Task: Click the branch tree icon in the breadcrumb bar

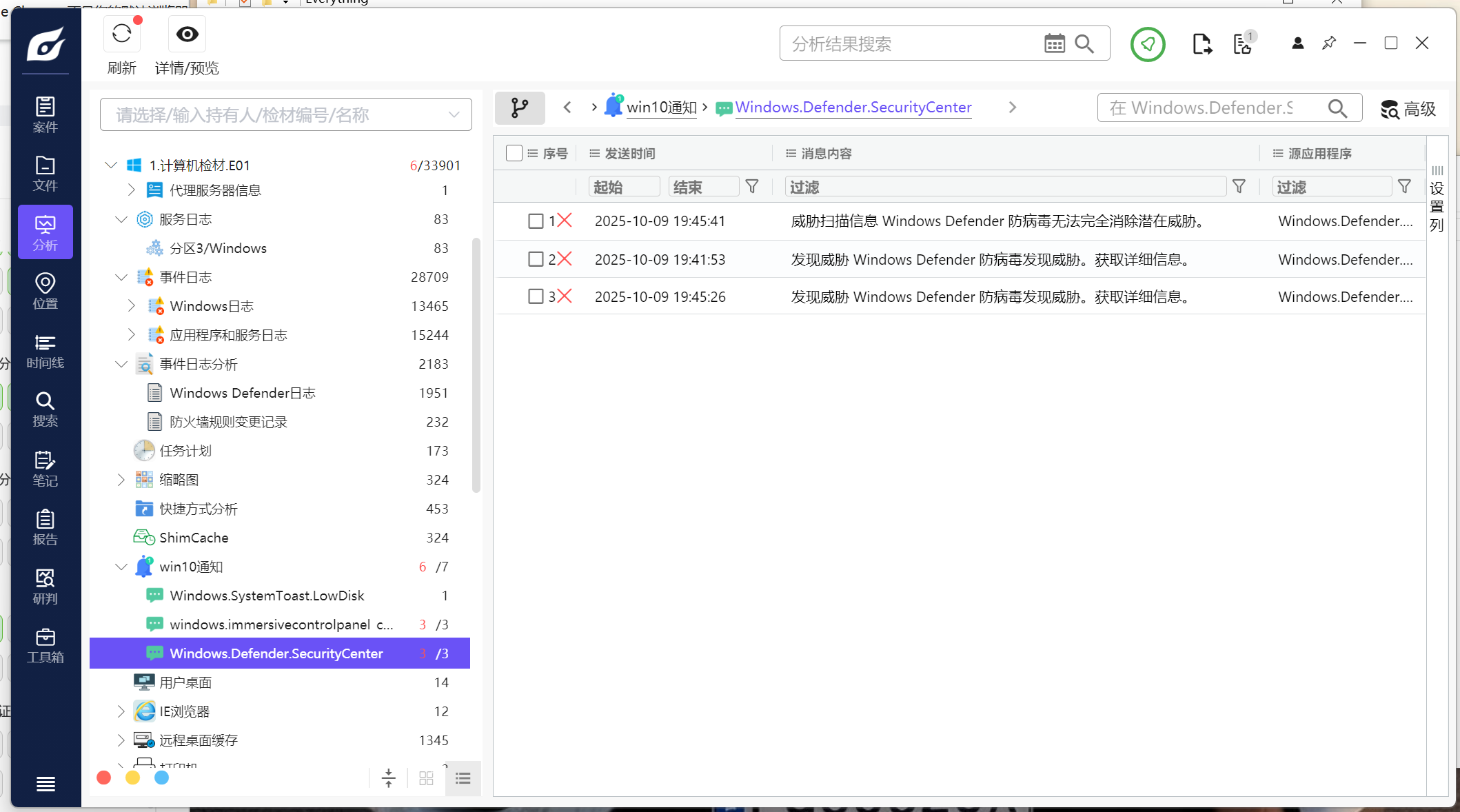Action: 520,108
